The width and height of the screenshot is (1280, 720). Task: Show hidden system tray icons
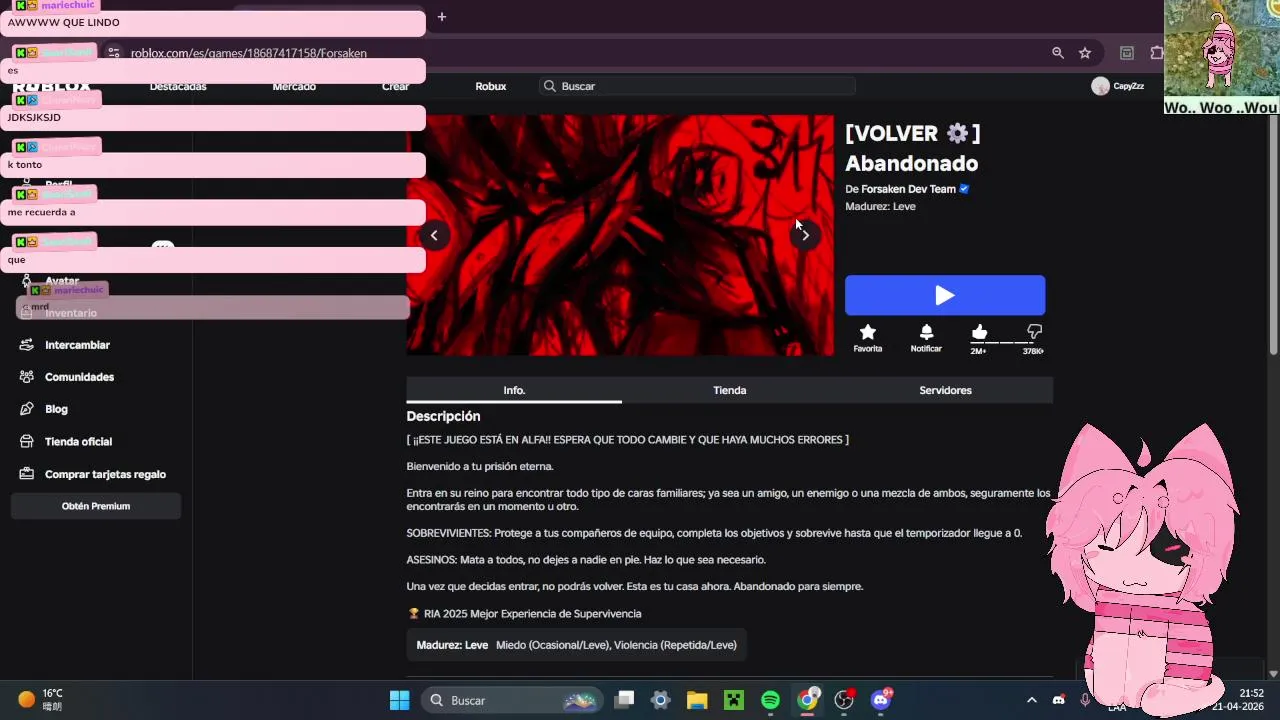(1032, 700)
